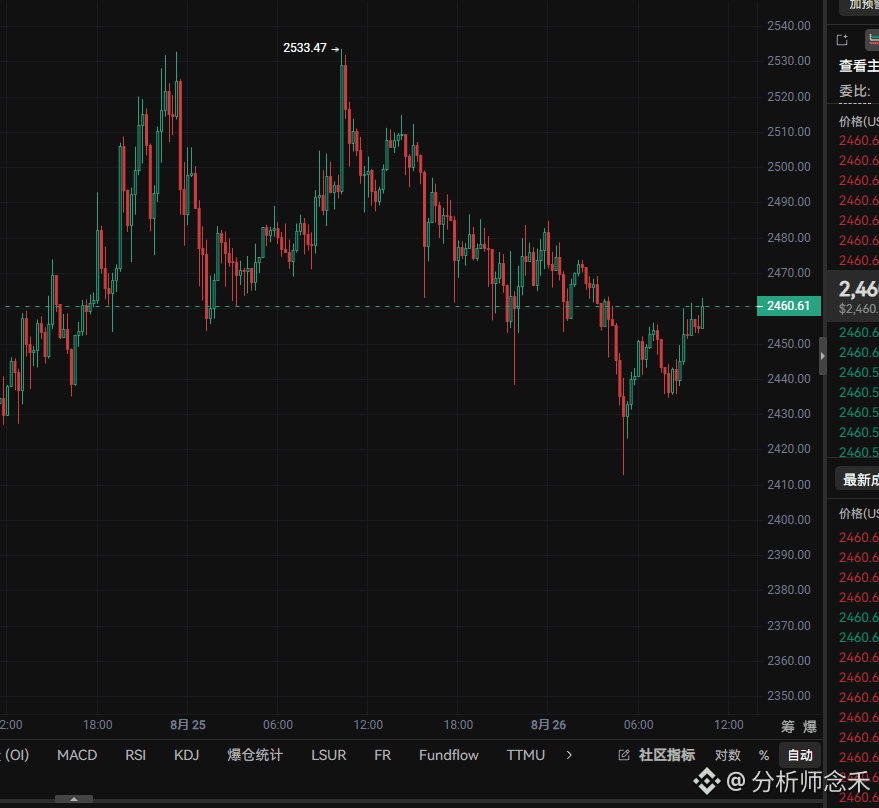Open the Fundflow indicator

[448, 755]
